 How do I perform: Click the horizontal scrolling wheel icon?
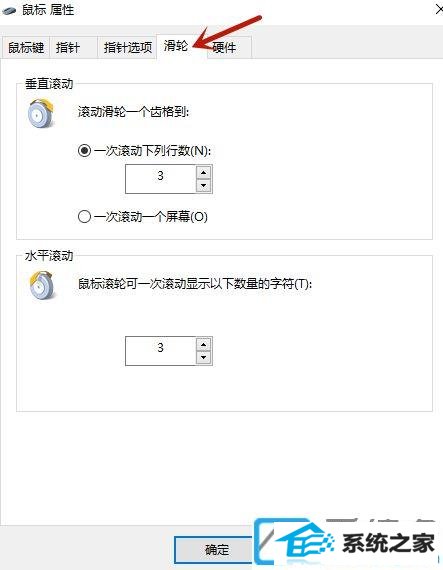(41, 285)
